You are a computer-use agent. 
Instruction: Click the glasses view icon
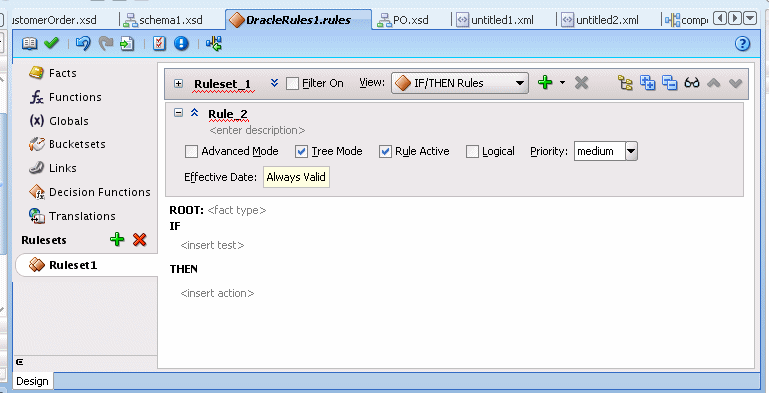pyautogui.click(x=692, y=83)
